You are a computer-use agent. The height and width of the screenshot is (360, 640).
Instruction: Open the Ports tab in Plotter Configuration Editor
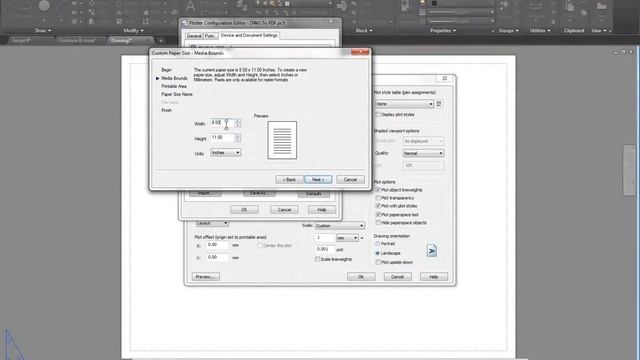pos(210,36)
